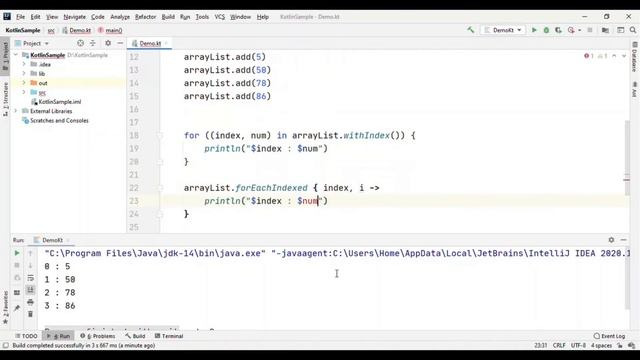640x360 pixels.
Task: Expand External Libraries node
Action: coord(16,111)
